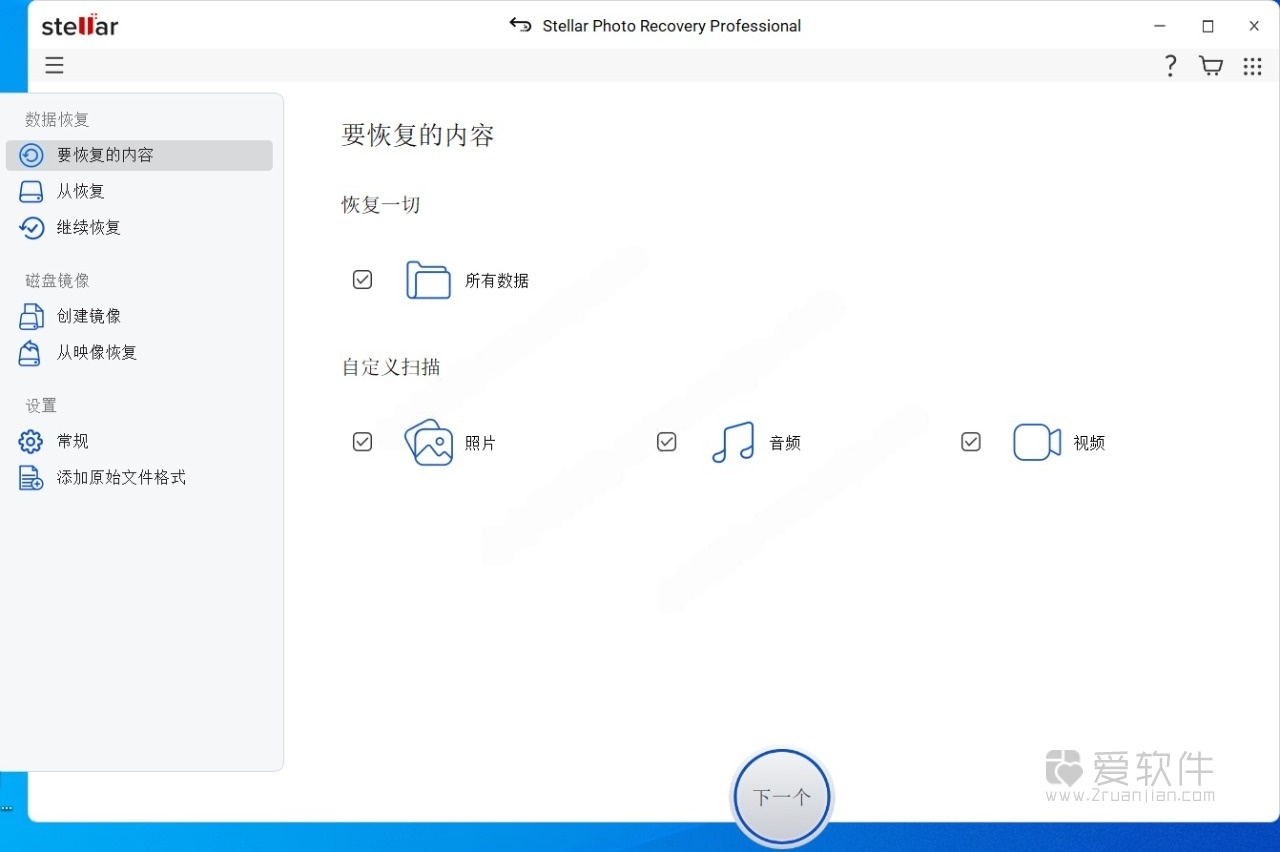The image size is (1280, 852).
Task: Open 常规 settings gear icon
Action: pos(29,441)
